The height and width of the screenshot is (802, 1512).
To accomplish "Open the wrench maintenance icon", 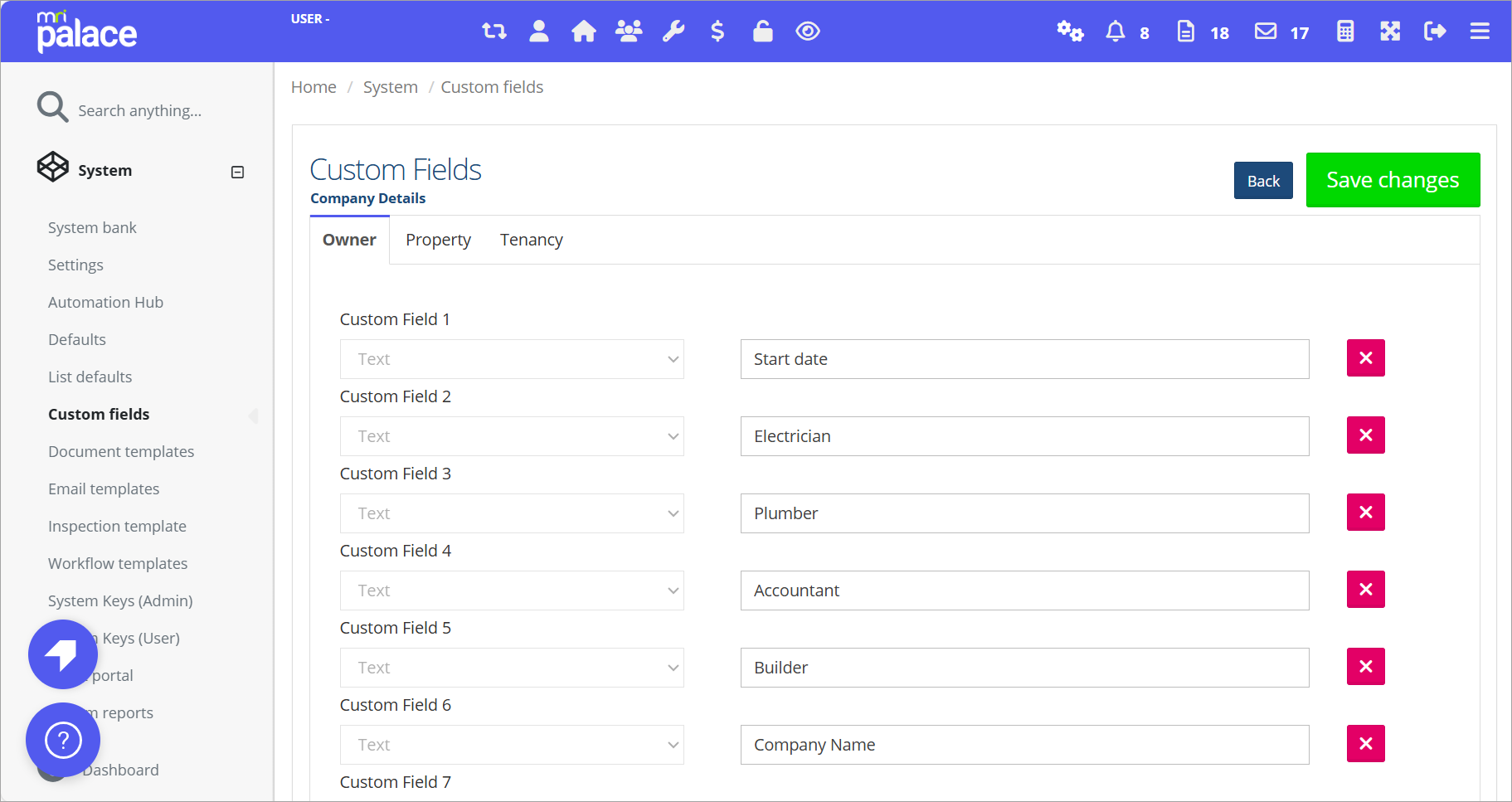I will (673, 32).
